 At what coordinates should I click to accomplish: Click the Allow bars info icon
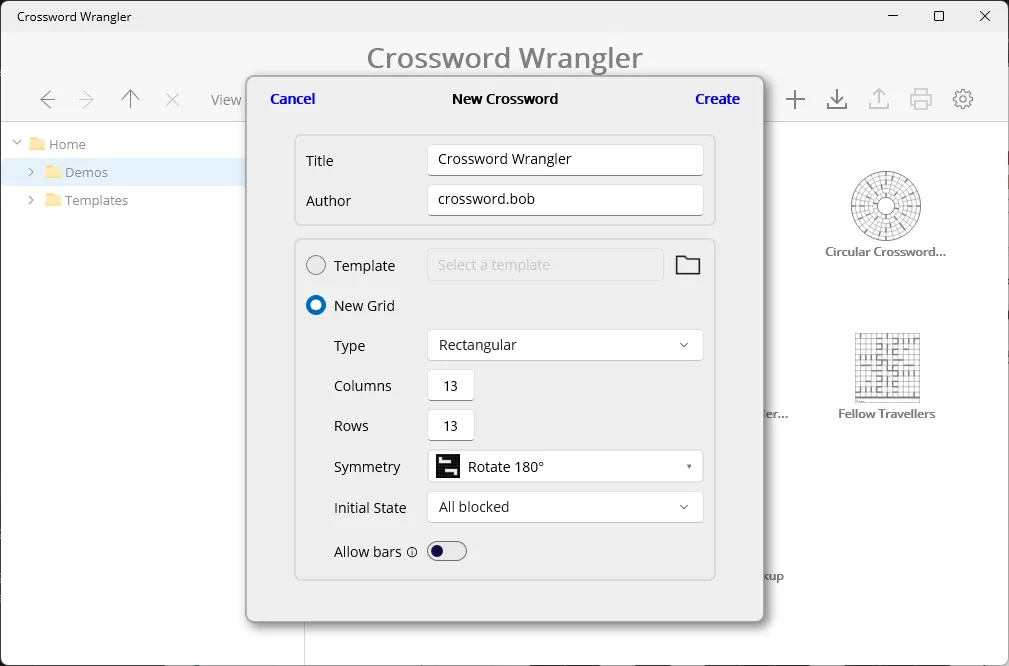412,552
